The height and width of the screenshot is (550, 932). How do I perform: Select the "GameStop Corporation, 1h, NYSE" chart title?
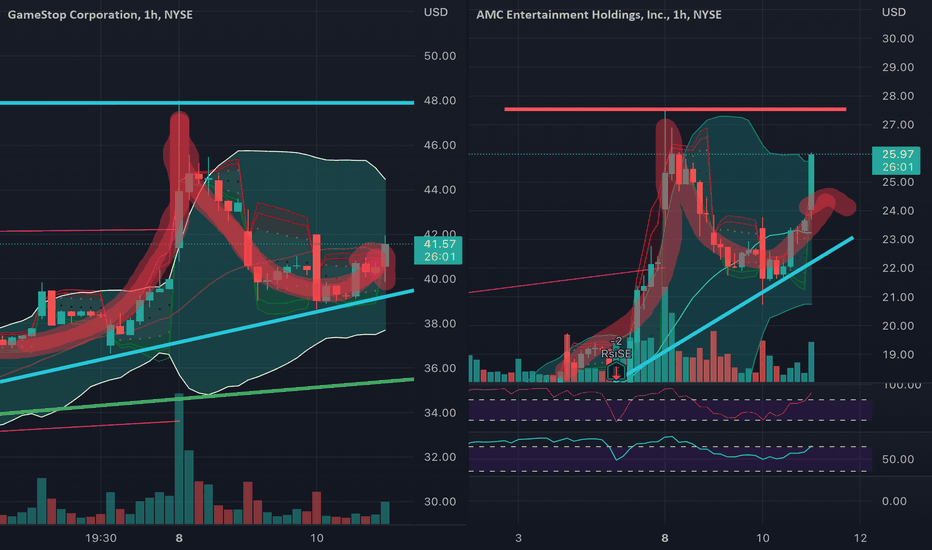tap(100, 14)
